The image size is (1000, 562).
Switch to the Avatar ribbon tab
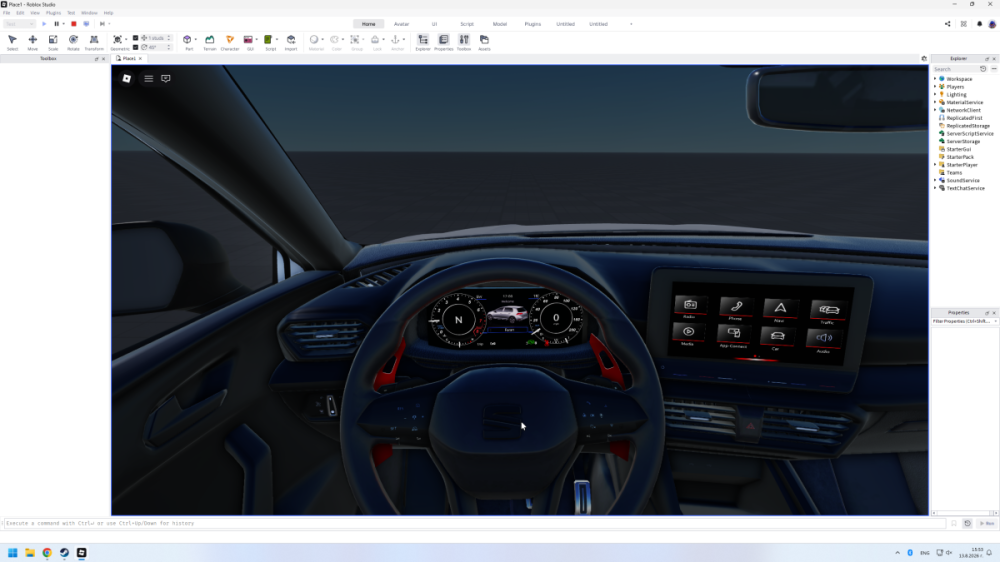401,24
